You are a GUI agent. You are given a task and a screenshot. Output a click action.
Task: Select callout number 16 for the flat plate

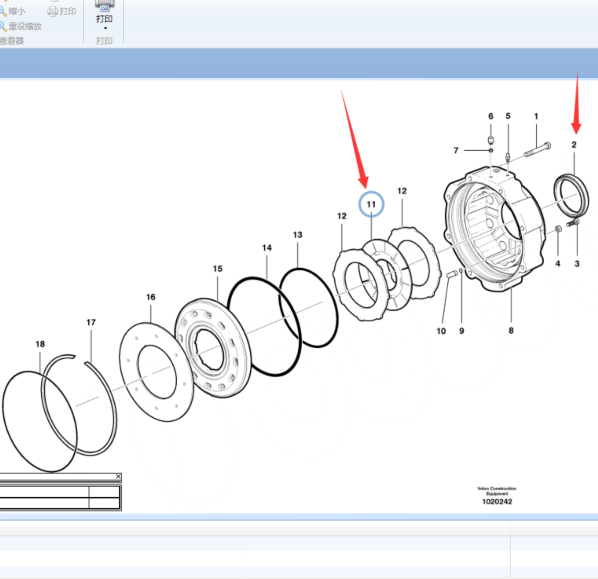click(x=151, y=297)
